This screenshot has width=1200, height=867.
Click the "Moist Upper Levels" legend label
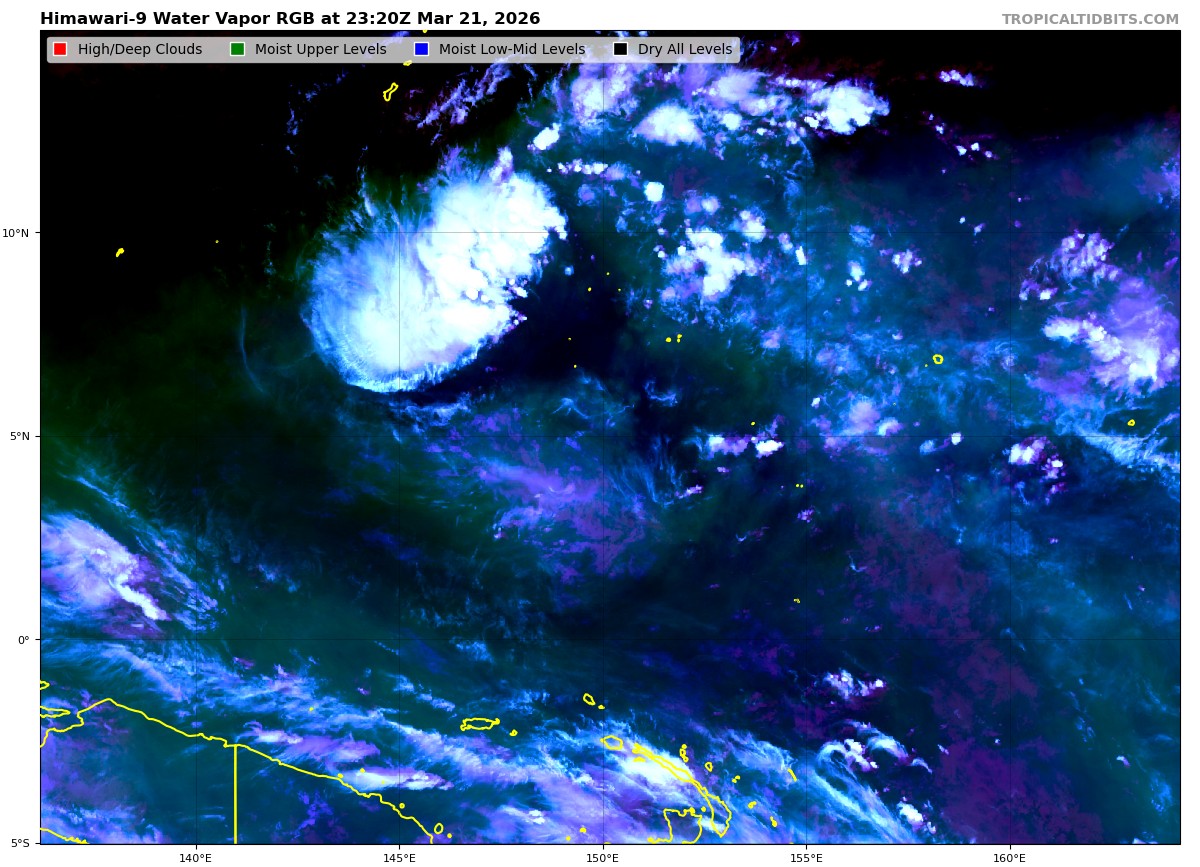(320, 50)
